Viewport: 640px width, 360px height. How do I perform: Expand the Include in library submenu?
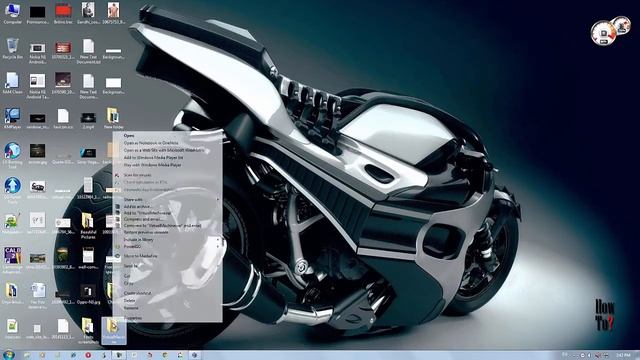click(167, 240)
